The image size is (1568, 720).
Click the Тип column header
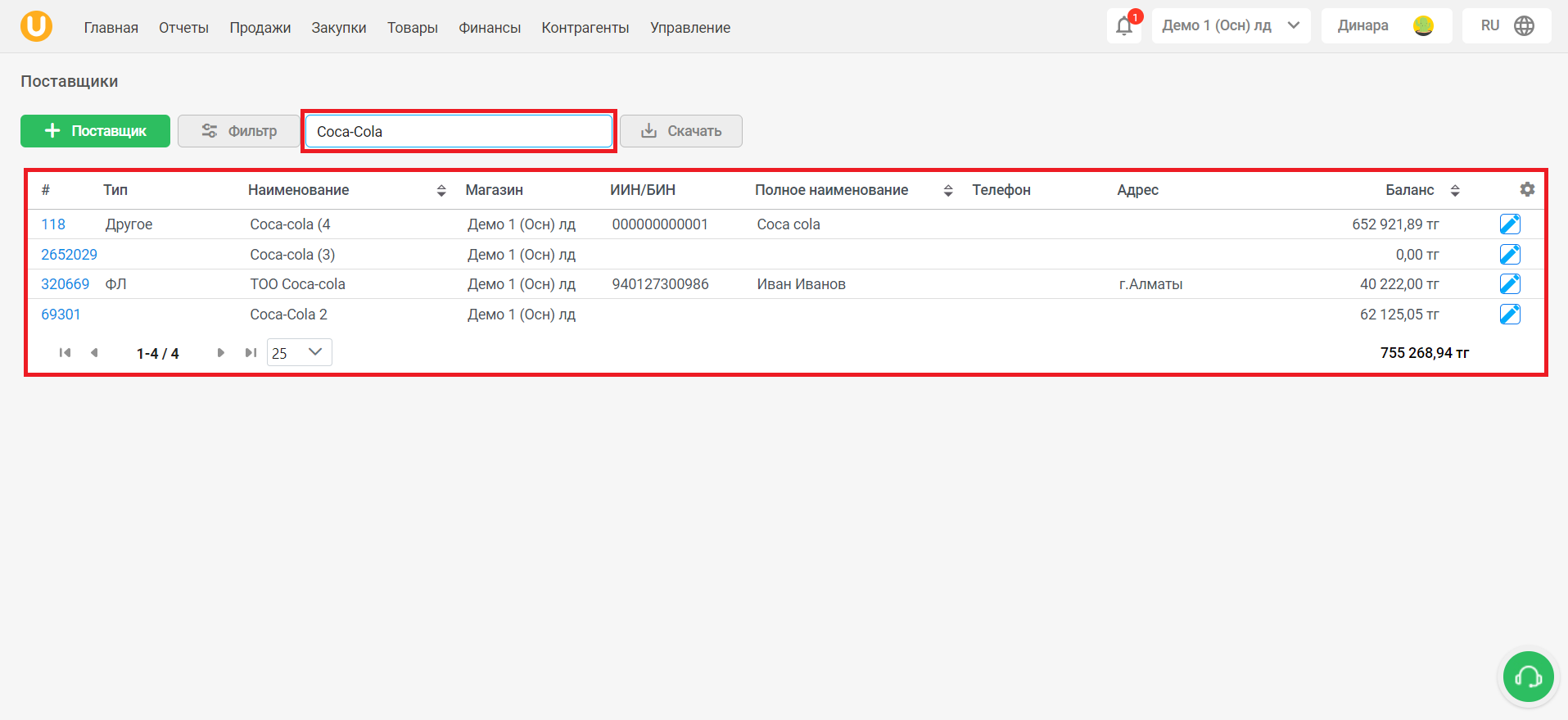[x=115, y=190]
